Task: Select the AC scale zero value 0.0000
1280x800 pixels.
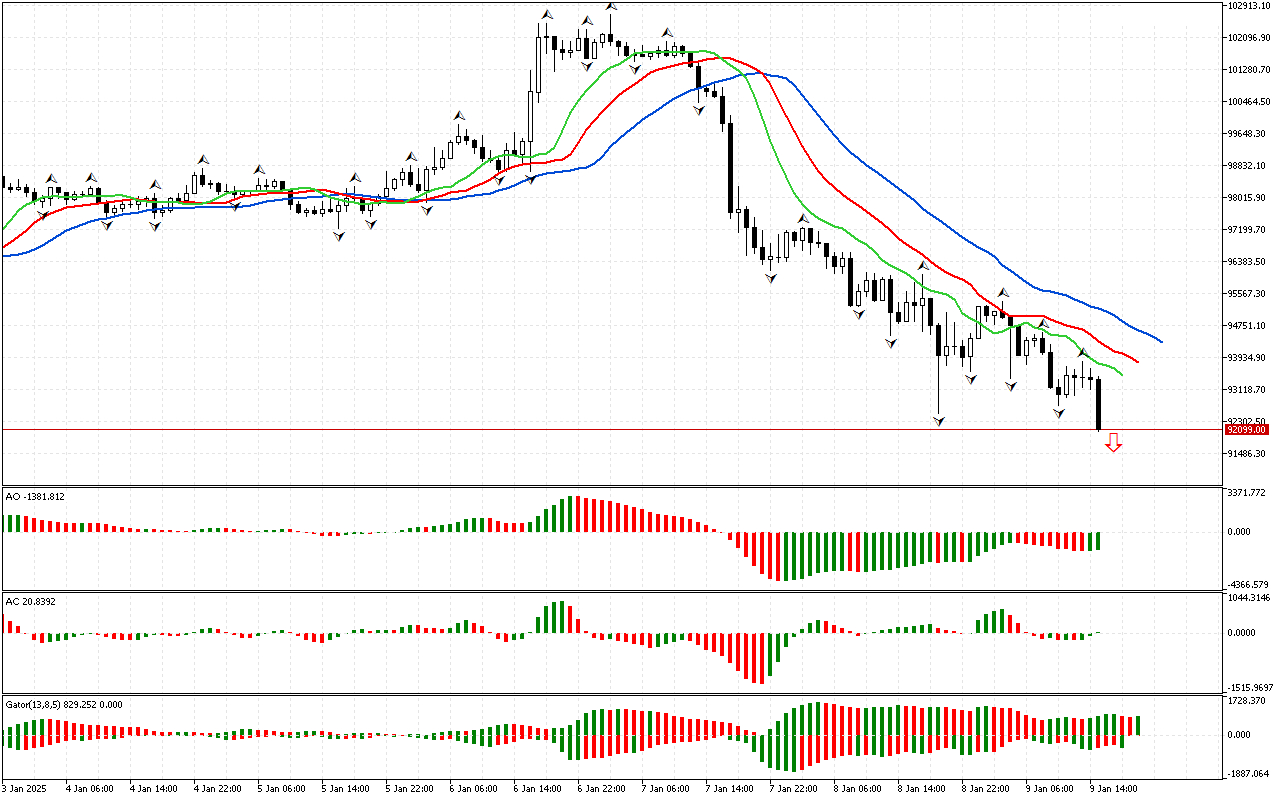Action: (x=1243, y=633)
